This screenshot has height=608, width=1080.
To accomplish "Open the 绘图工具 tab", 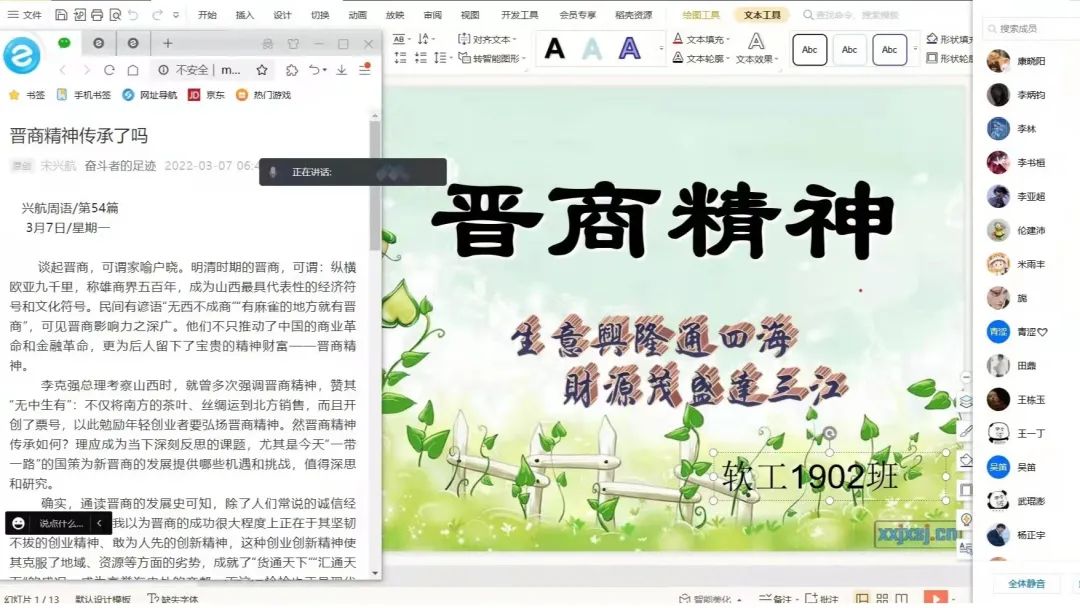I will click(x=700, y=14).
